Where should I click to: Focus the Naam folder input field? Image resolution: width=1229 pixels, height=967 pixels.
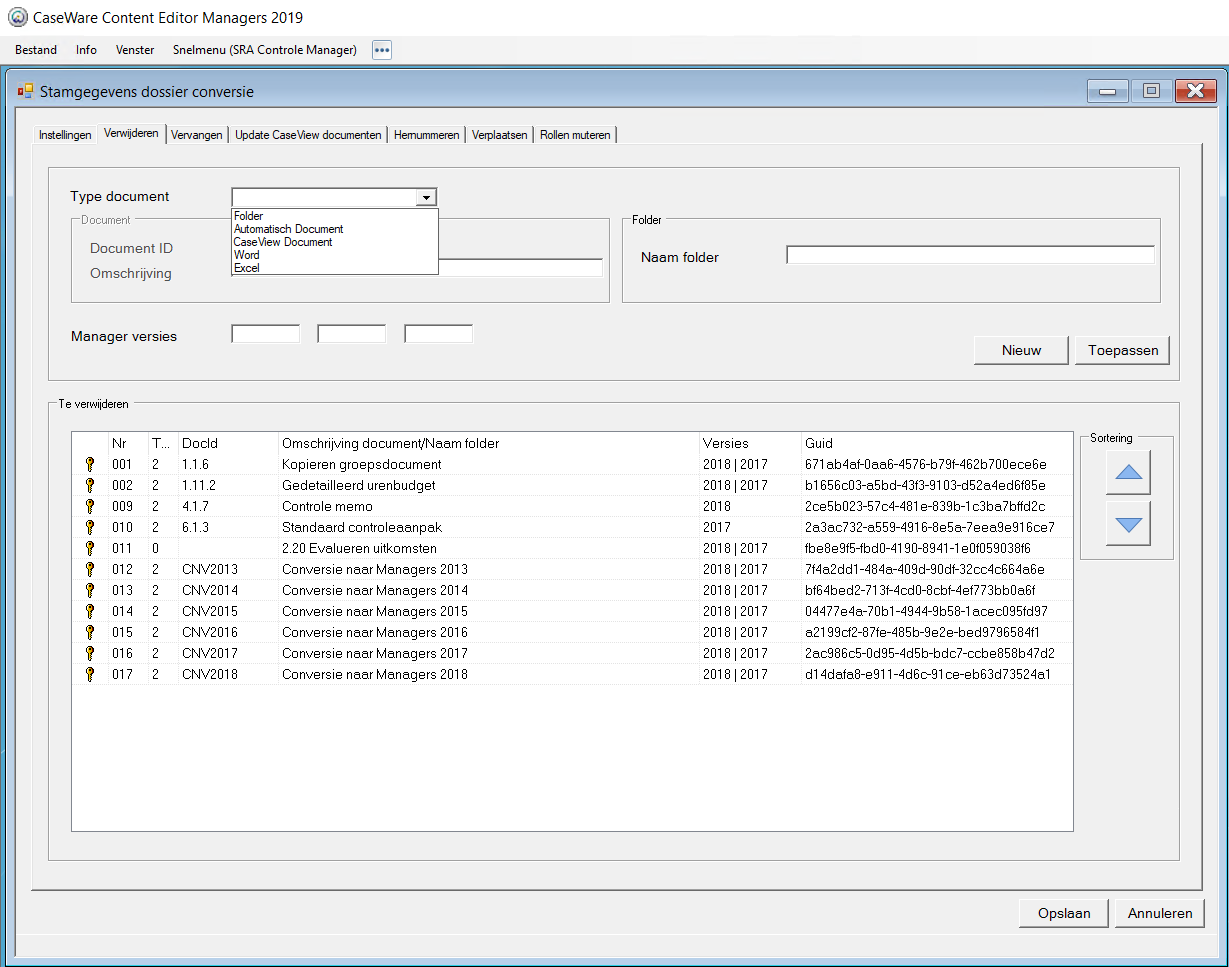pyautogui.click(x=970, y=255)
